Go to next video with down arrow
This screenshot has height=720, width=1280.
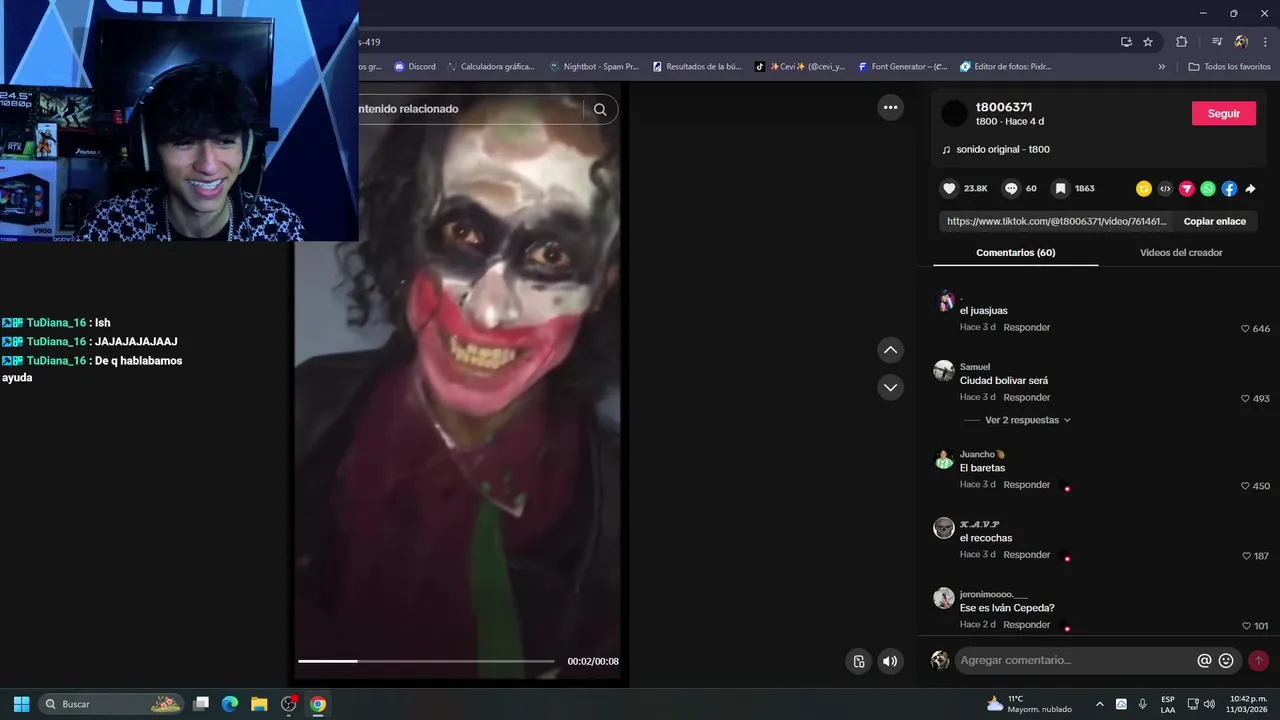pyautogui.click(x=890, y=387)
